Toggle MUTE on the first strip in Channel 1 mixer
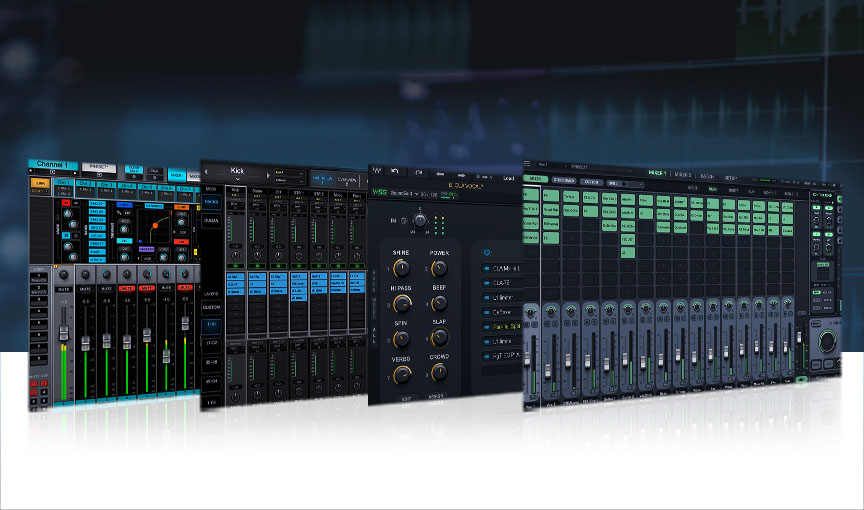The height and width of the screenshot is (510, 864). [x=64, y=289]
